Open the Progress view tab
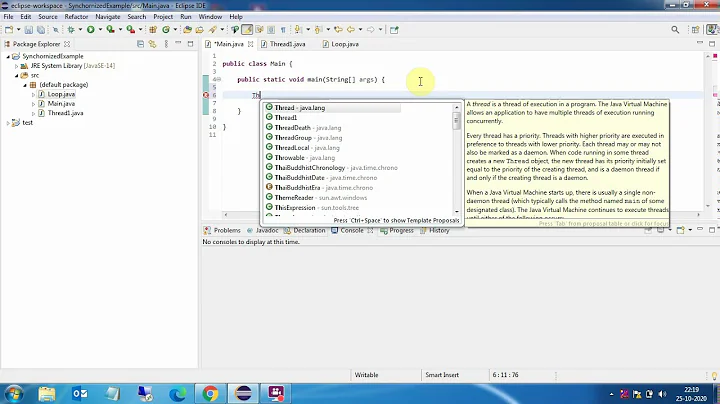 click(397, 230)
